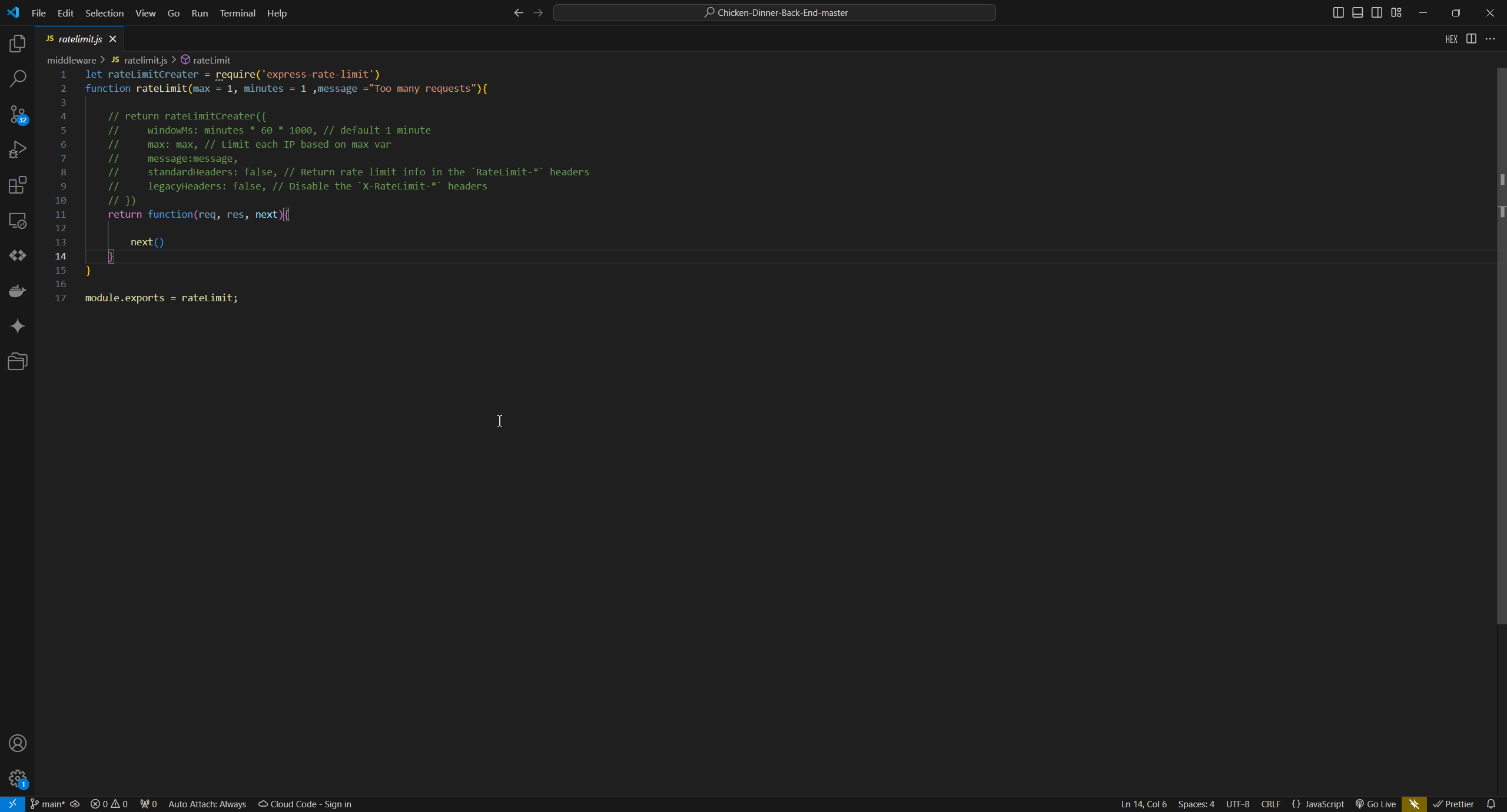Viewport: 1507px width, 812px height.
Task: Click Cloud Code - Sign in
Action: 305,804
